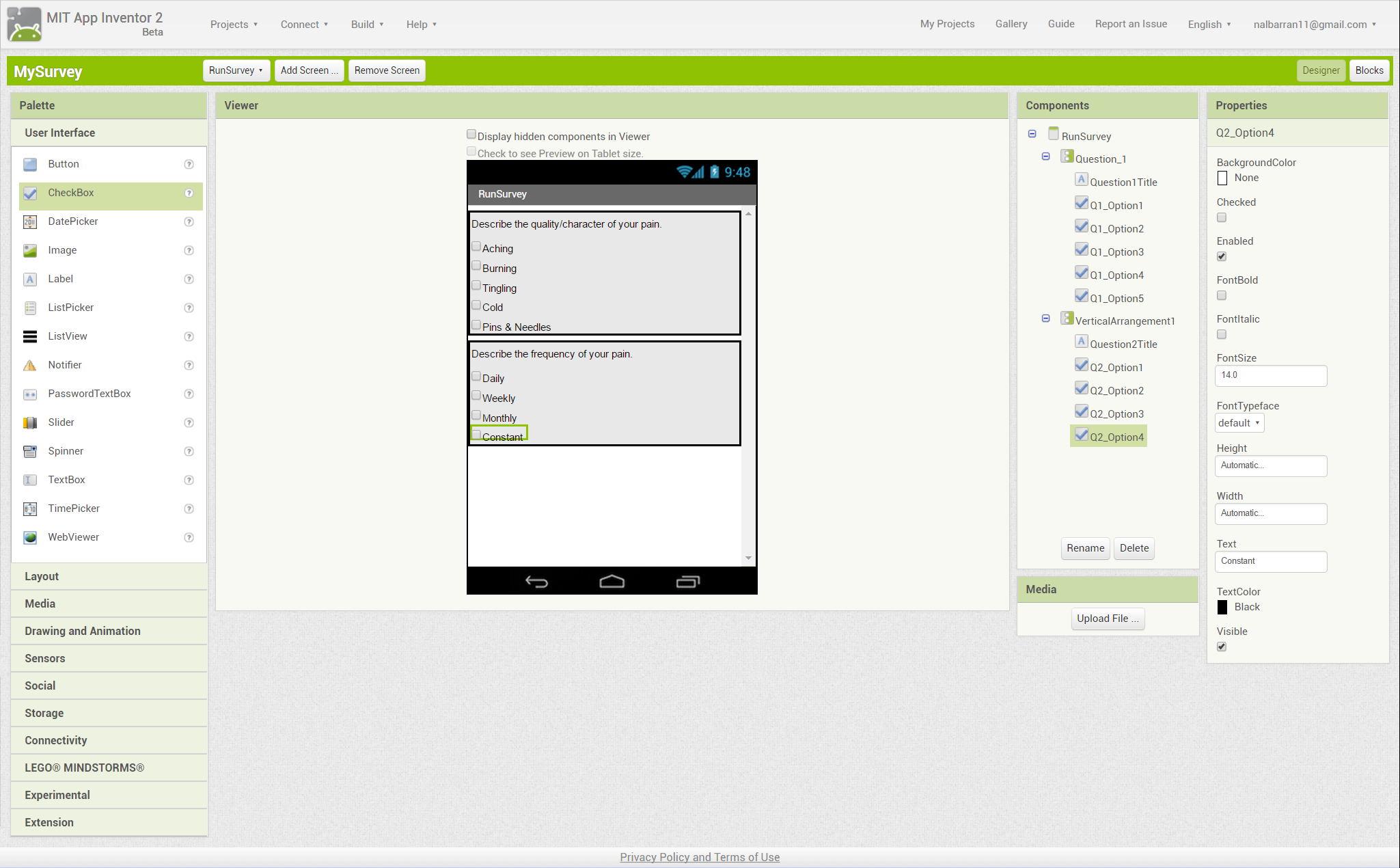The width and height of the screenshot is (1400, 868).
Task: Toggle the Checked property checkbox
Action: (1222, 217)
